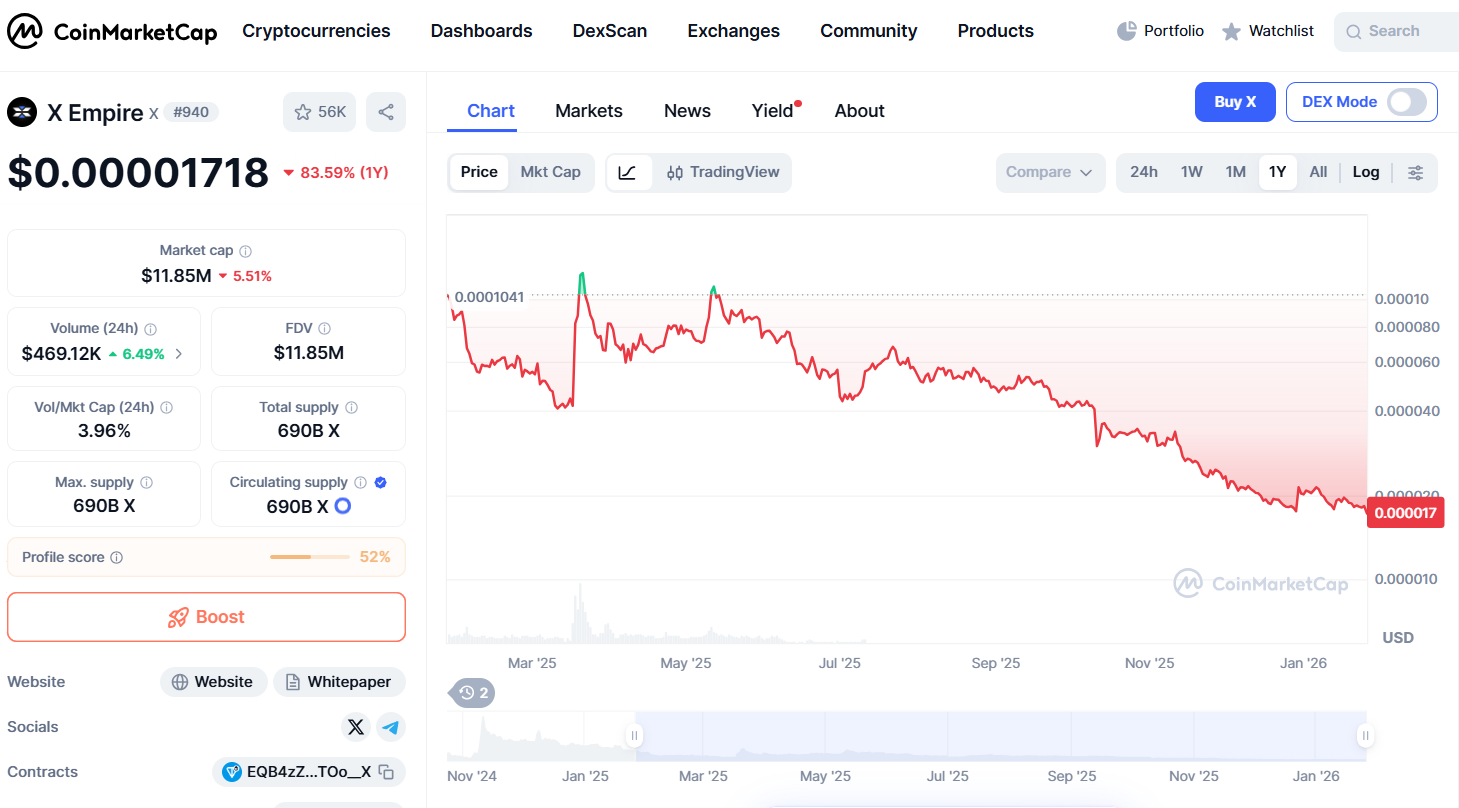Click the circulating supply progress ring icon

[343, 506]
